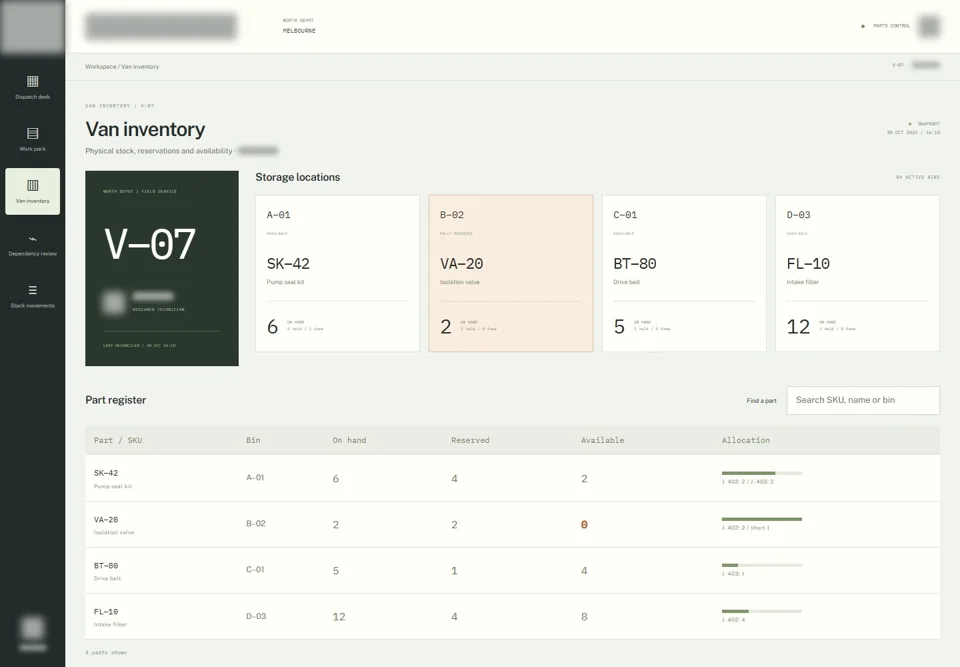The image size is (960, 667).
Task: Show Stock movements using the sidebar icon
Action: (32, 290)
